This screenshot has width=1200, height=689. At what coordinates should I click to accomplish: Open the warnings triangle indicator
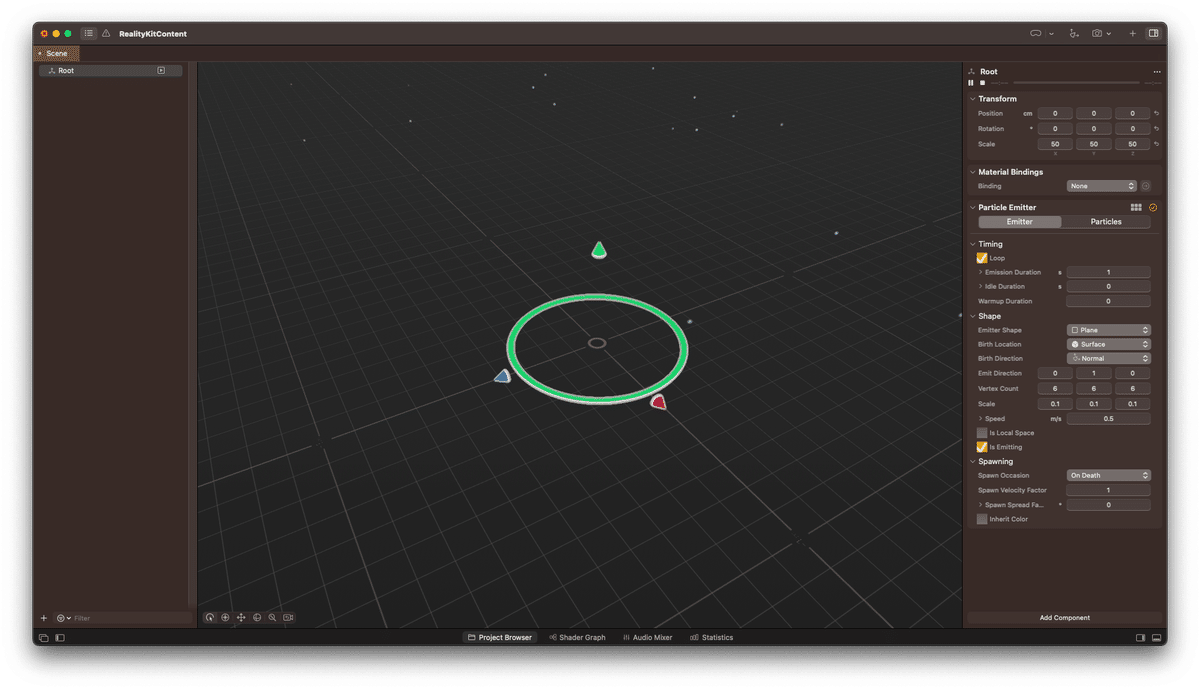[x=106, y=33]
